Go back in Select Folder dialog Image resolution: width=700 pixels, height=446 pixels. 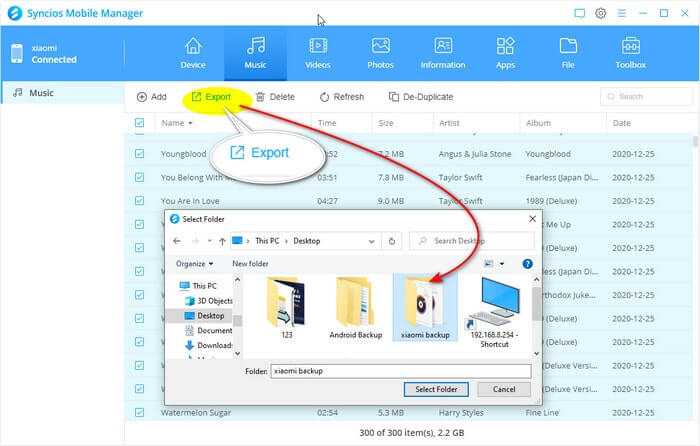click(177, 241)
